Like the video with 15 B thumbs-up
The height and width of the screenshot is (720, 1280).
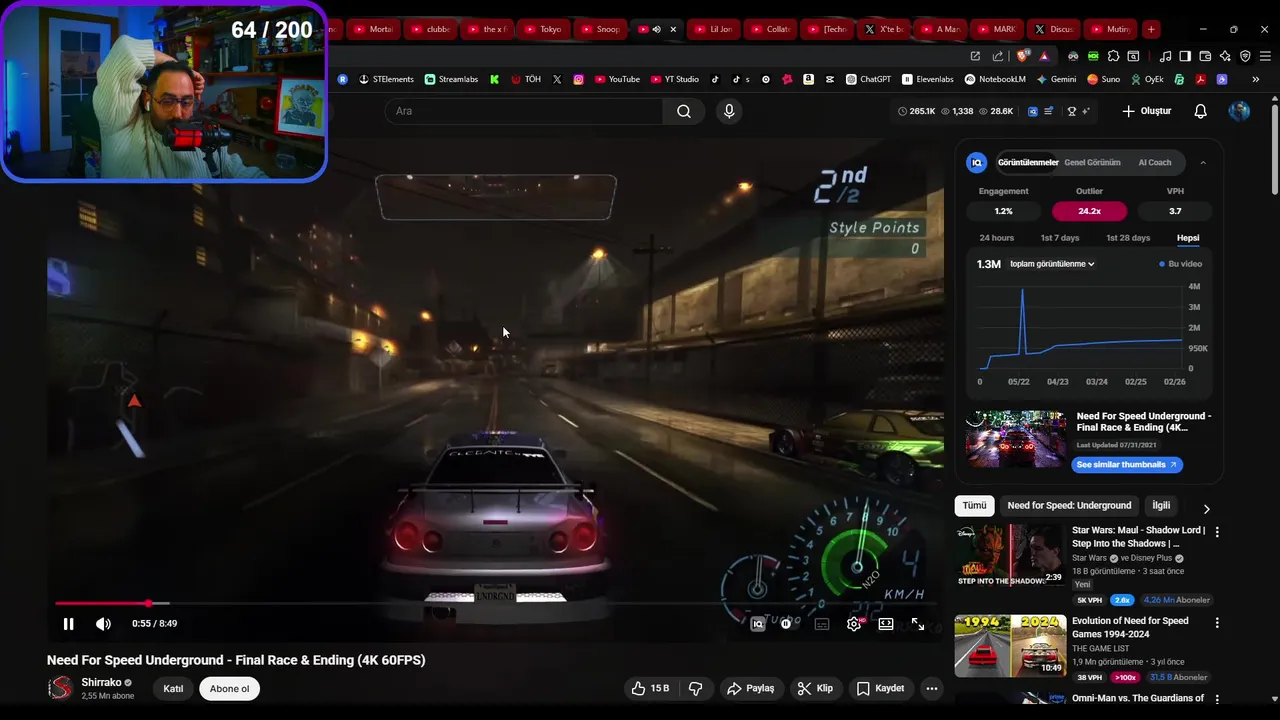(650, 688)
